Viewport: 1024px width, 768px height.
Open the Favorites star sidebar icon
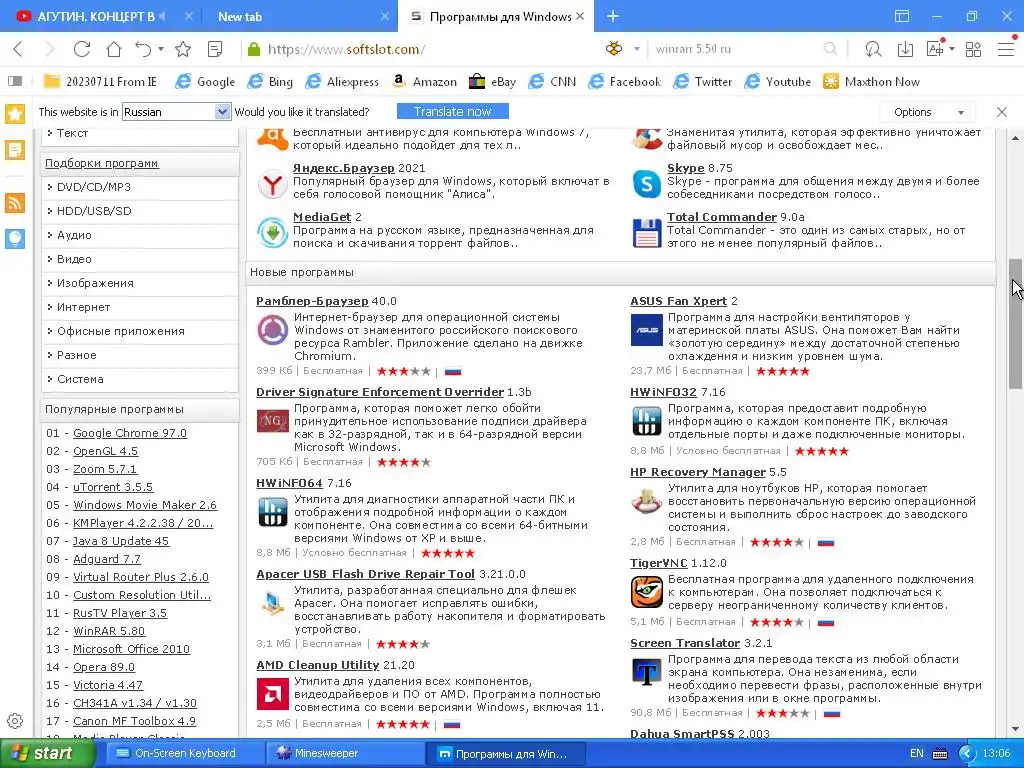[15, 114]
